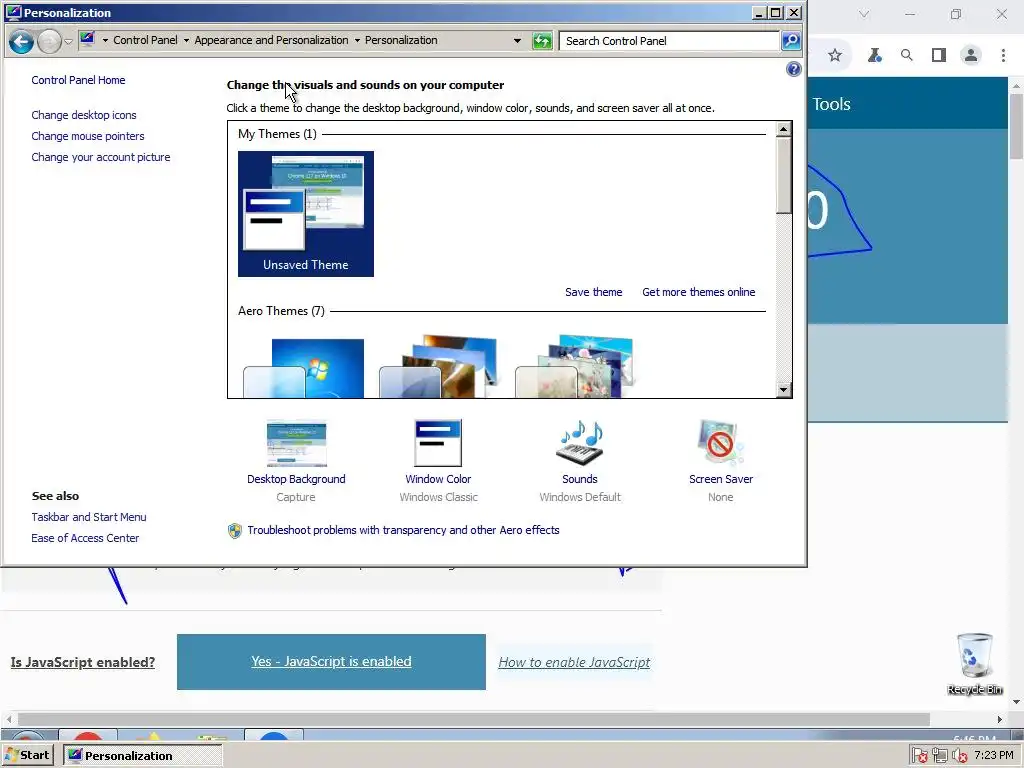1024x768 pixels.
Task: Click the Desktop Background text link
Action: [x=296, y=479]
